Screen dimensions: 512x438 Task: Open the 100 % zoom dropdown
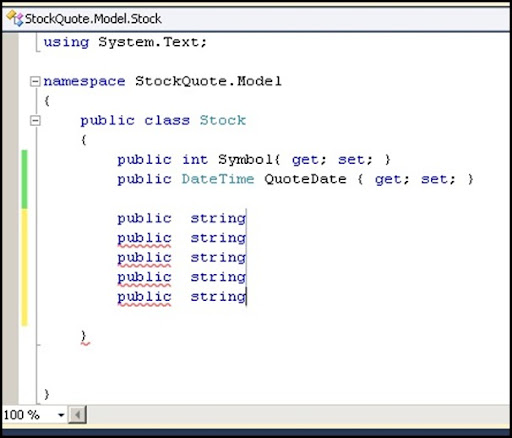pos(61,415)
